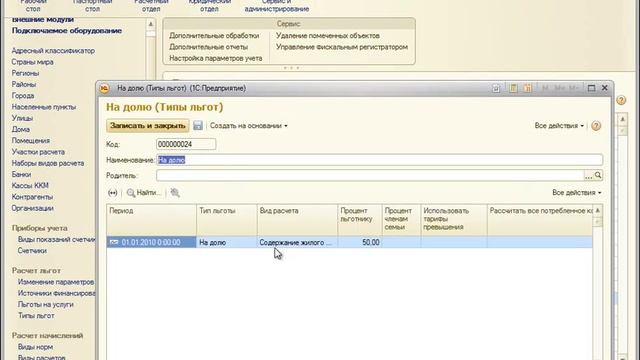Click into the Родитель input field
Image resolution: width=640 pixels, height=360 pixels.
pyautogui.click(x=370, y=176)
